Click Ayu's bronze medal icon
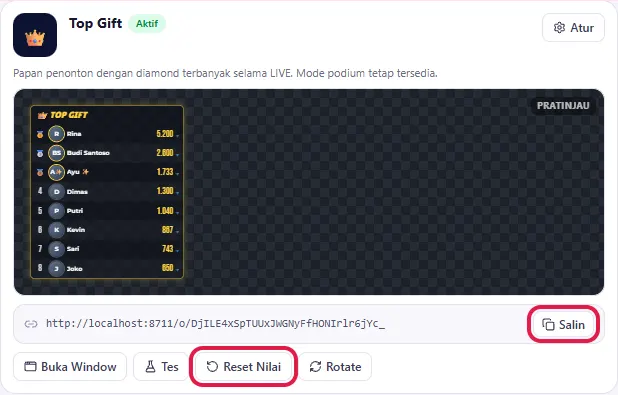 tap(40, 172)
